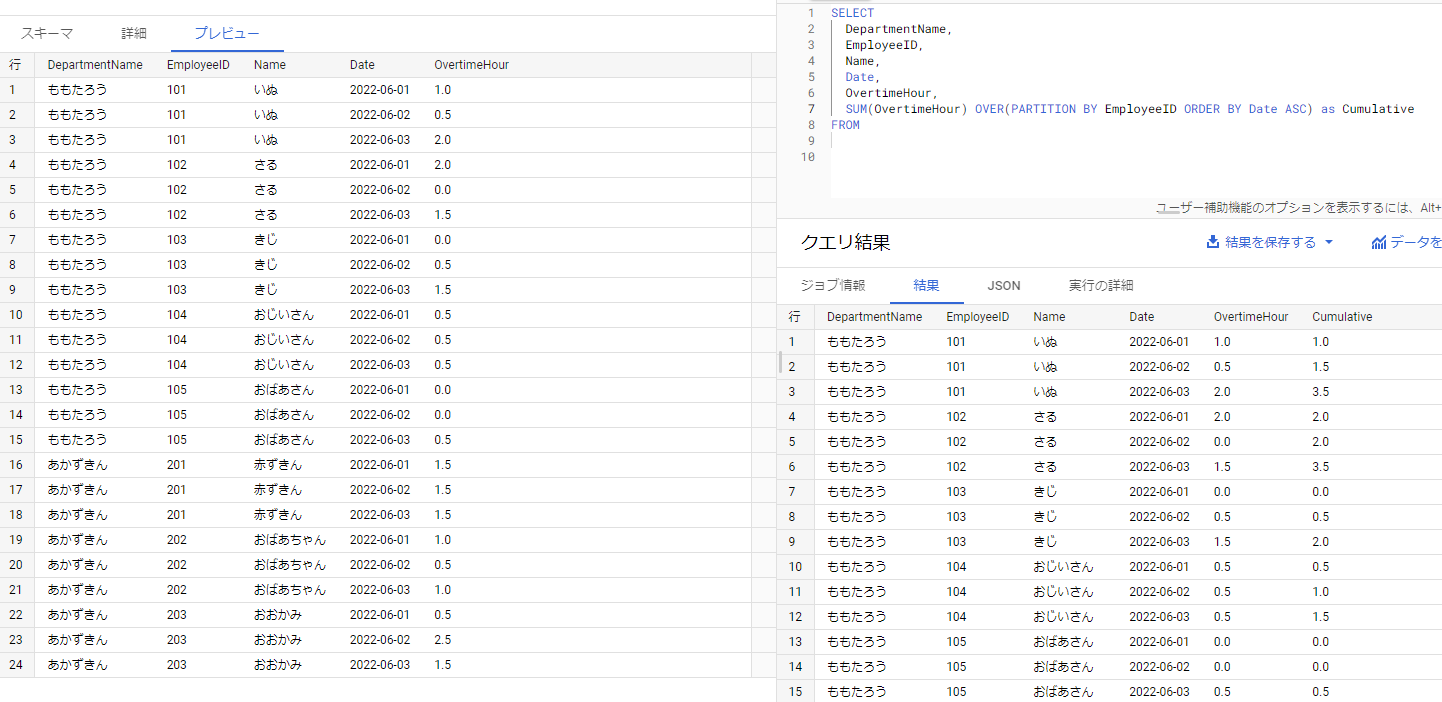Screen dimensions: 1442x702
Task: Click the Name header in preview table
Action: (270, 65)
